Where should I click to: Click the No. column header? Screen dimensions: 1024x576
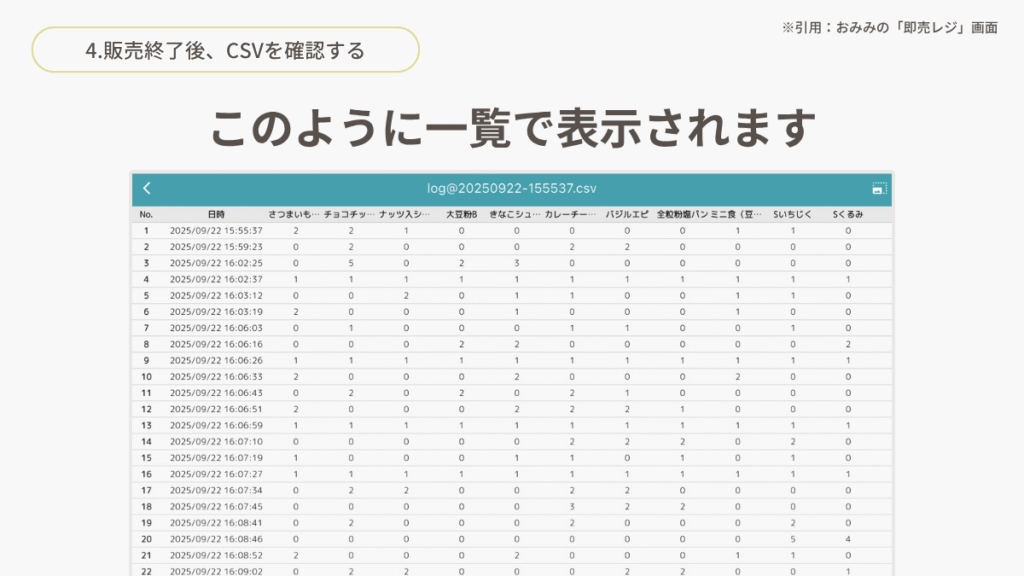(x=146, y=214)
